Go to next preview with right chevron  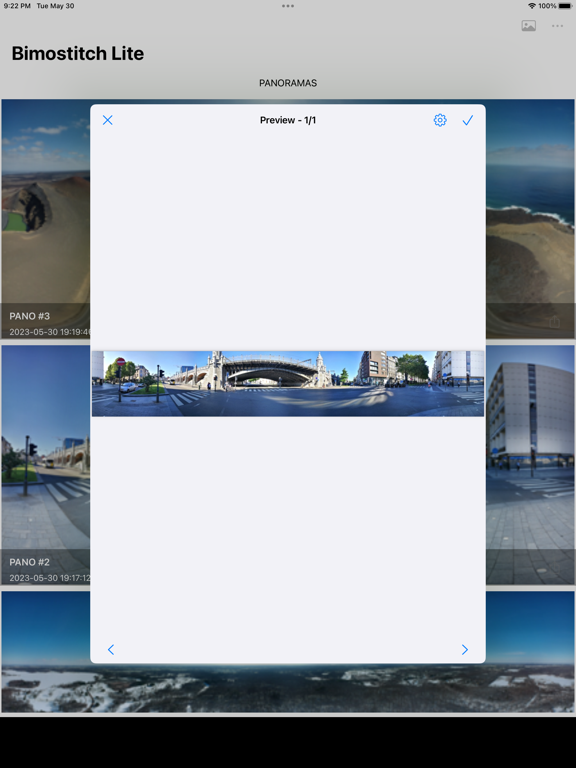coord(465,649)
